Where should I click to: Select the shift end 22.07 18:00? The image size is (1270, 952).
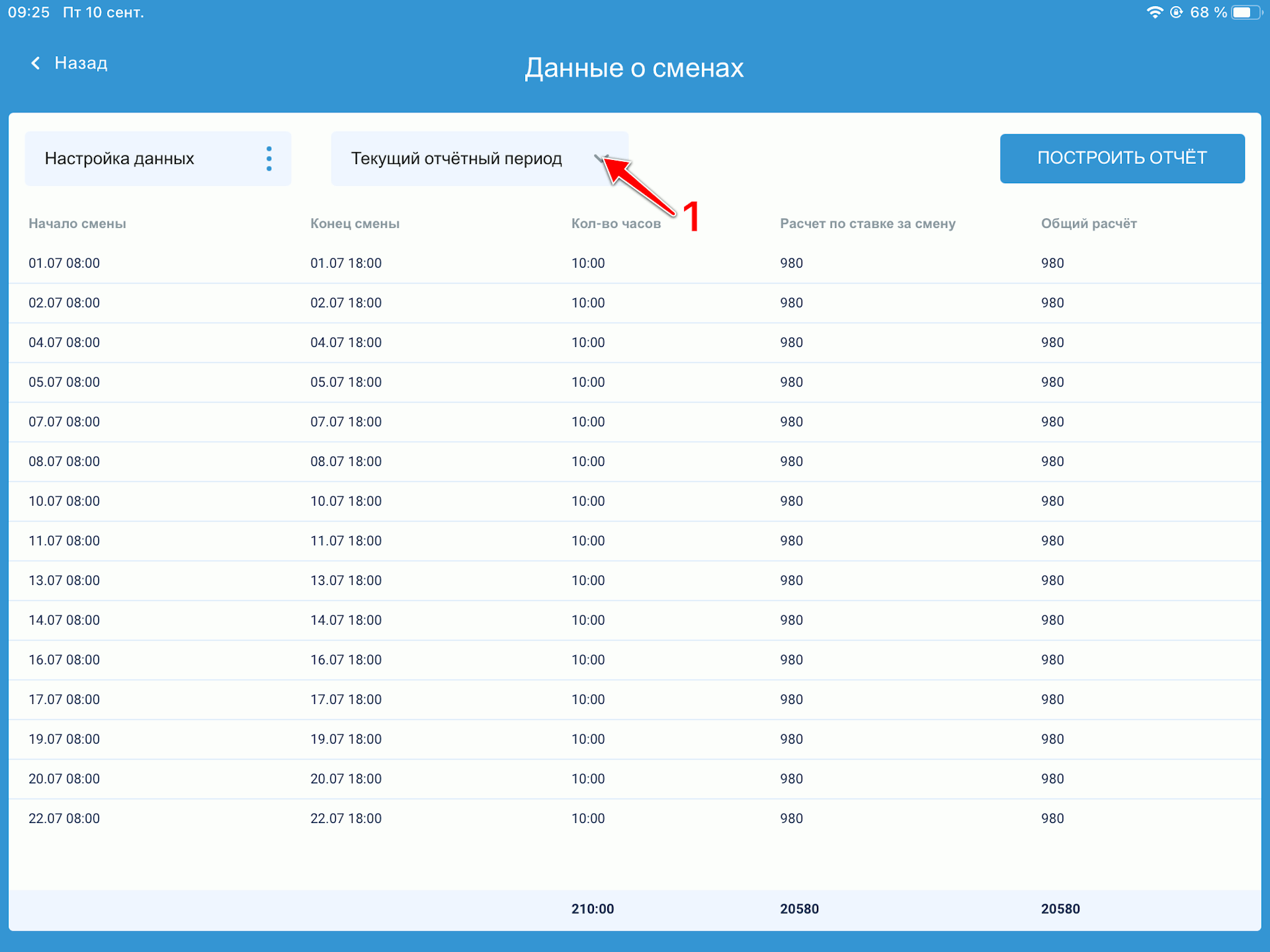(346, 818)
